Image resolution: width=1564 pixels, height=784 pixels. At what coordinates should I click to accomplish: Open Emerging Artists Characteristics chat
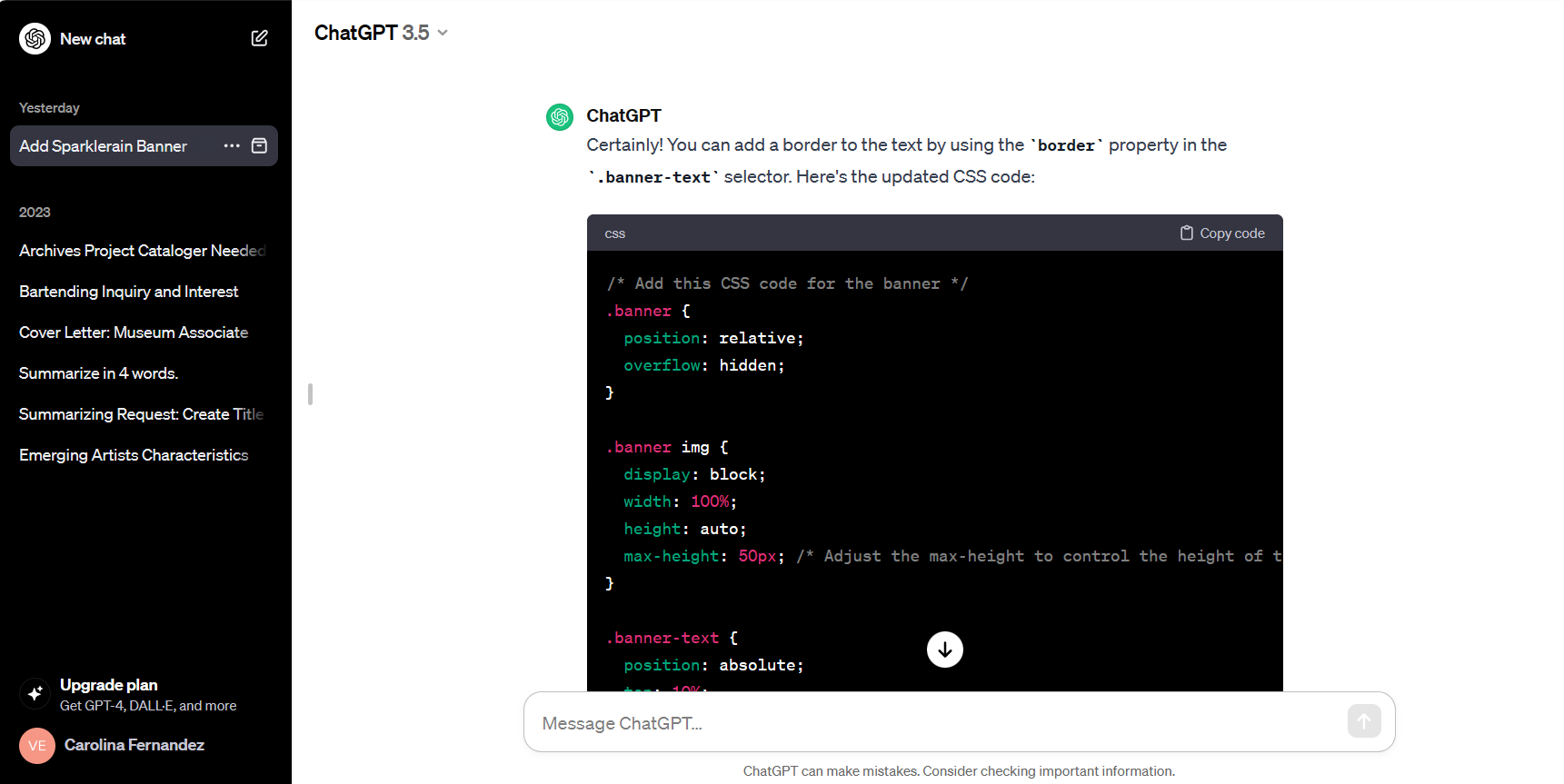[144, 455]
